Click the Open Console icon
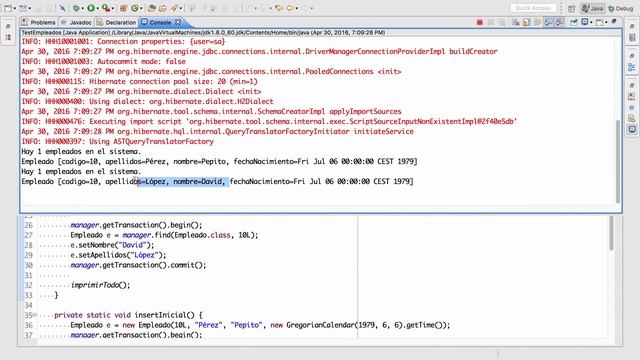The width and height of the screenshot is (640, 360). 600,22
